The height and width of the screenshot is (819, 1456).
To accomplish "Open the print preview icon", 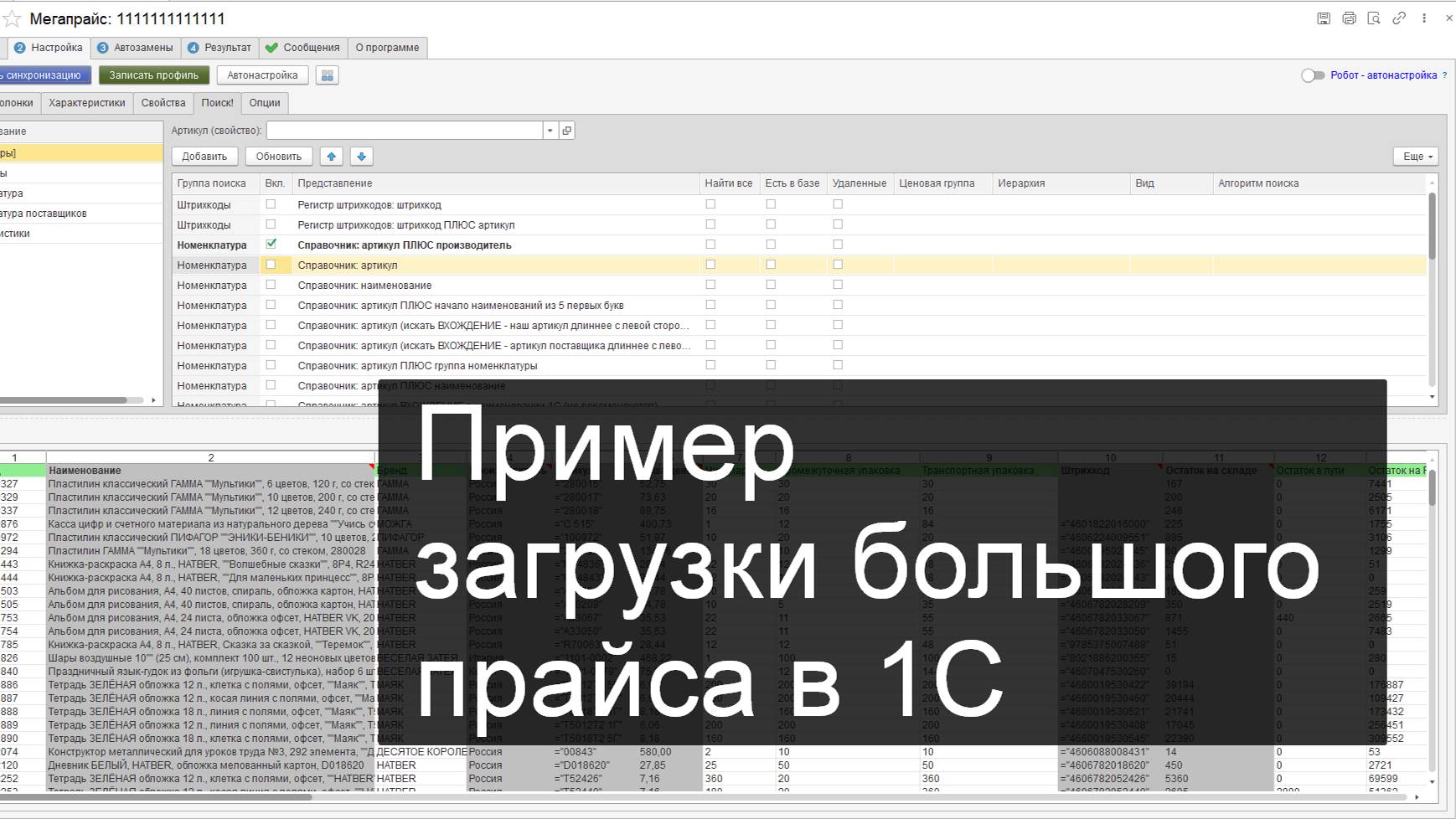I will pyautogui.click(x=1374, y=18).
